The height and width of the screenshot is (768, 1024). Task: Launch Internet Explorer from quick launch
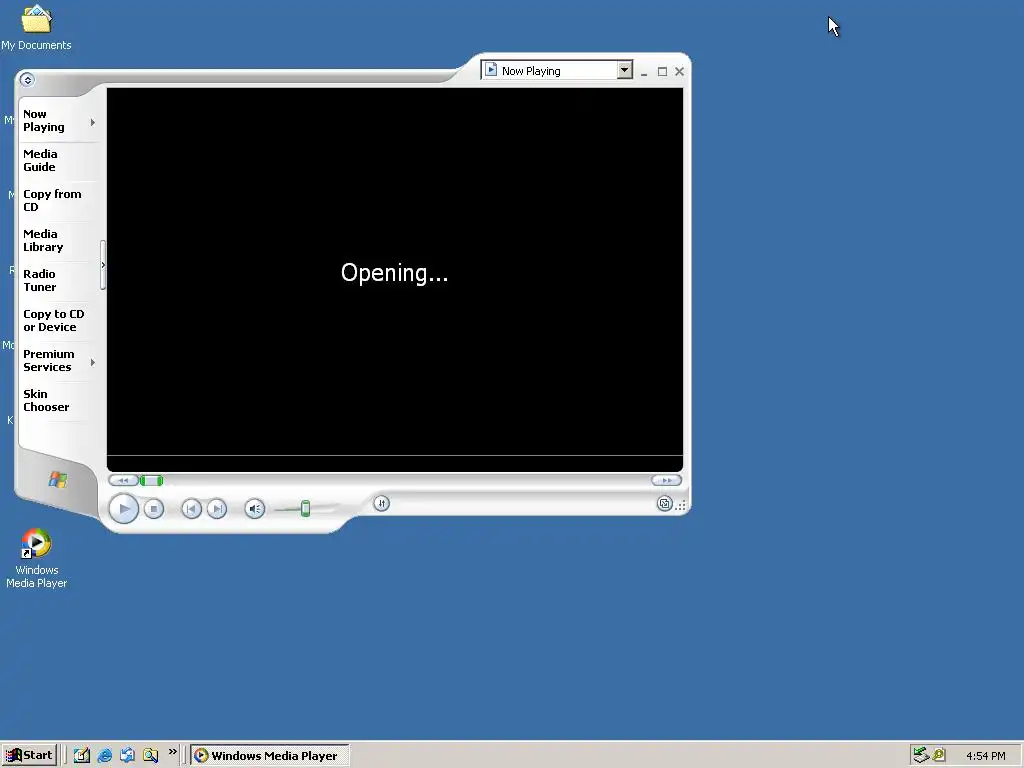click(104, 756)
